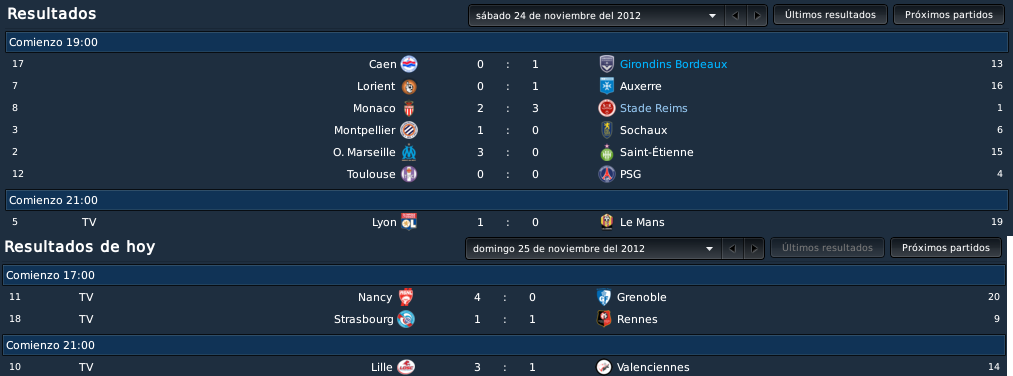Click the Caen club crest
The height and width of the screenshot is (376, 1013).
(409, 64)
